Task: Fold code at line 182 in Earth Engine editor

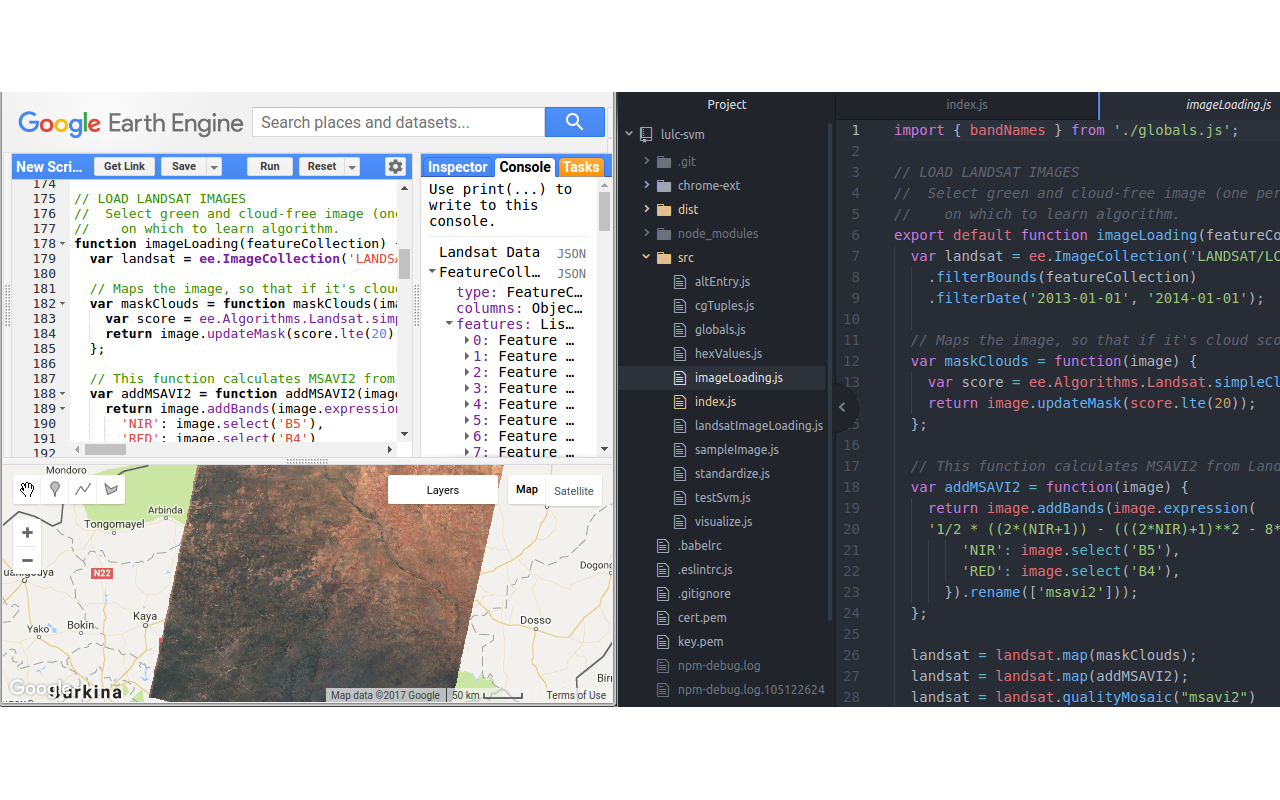Action: [x=63, y=304]
